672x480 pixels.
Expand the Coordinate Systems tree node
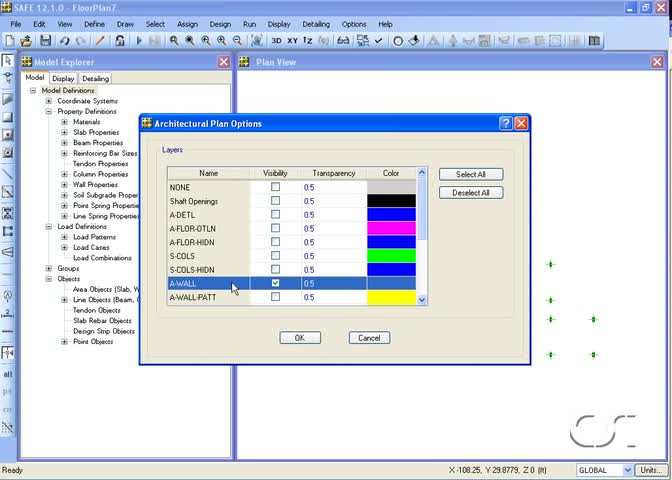point(48,101)
